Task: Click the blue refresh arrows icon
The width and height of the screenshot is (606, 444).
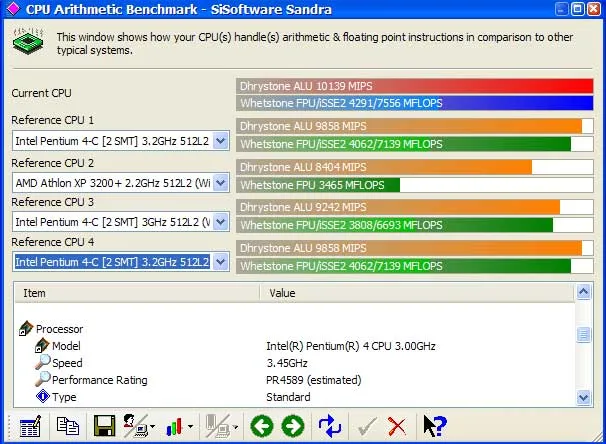Action: 330,426
